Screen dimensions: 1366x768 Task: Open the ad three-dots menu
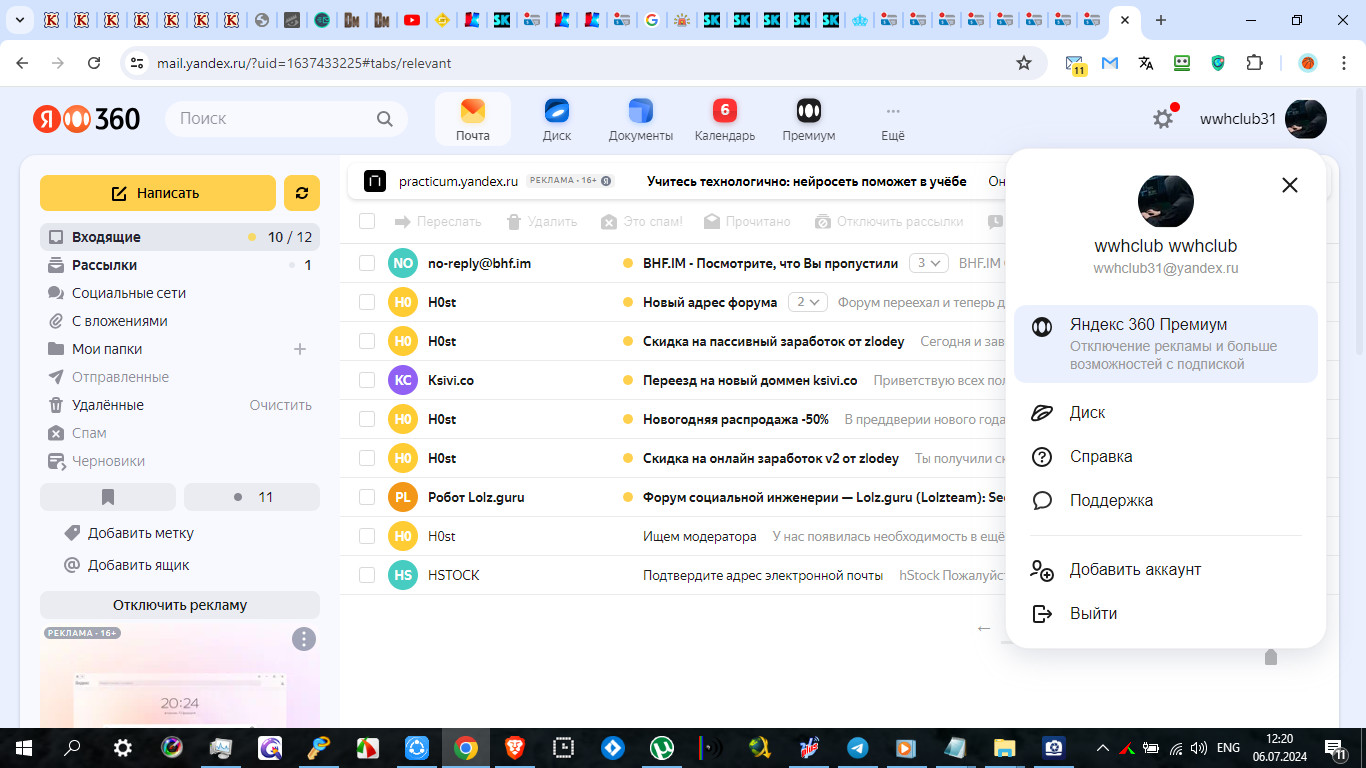(304, 639)
